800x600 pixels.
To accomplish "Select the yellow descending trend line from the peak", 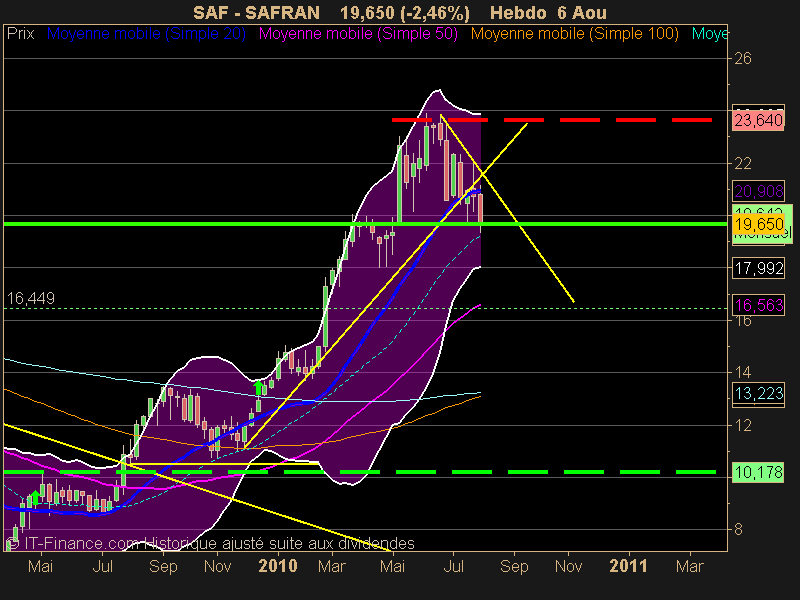I will click(508, 208).
